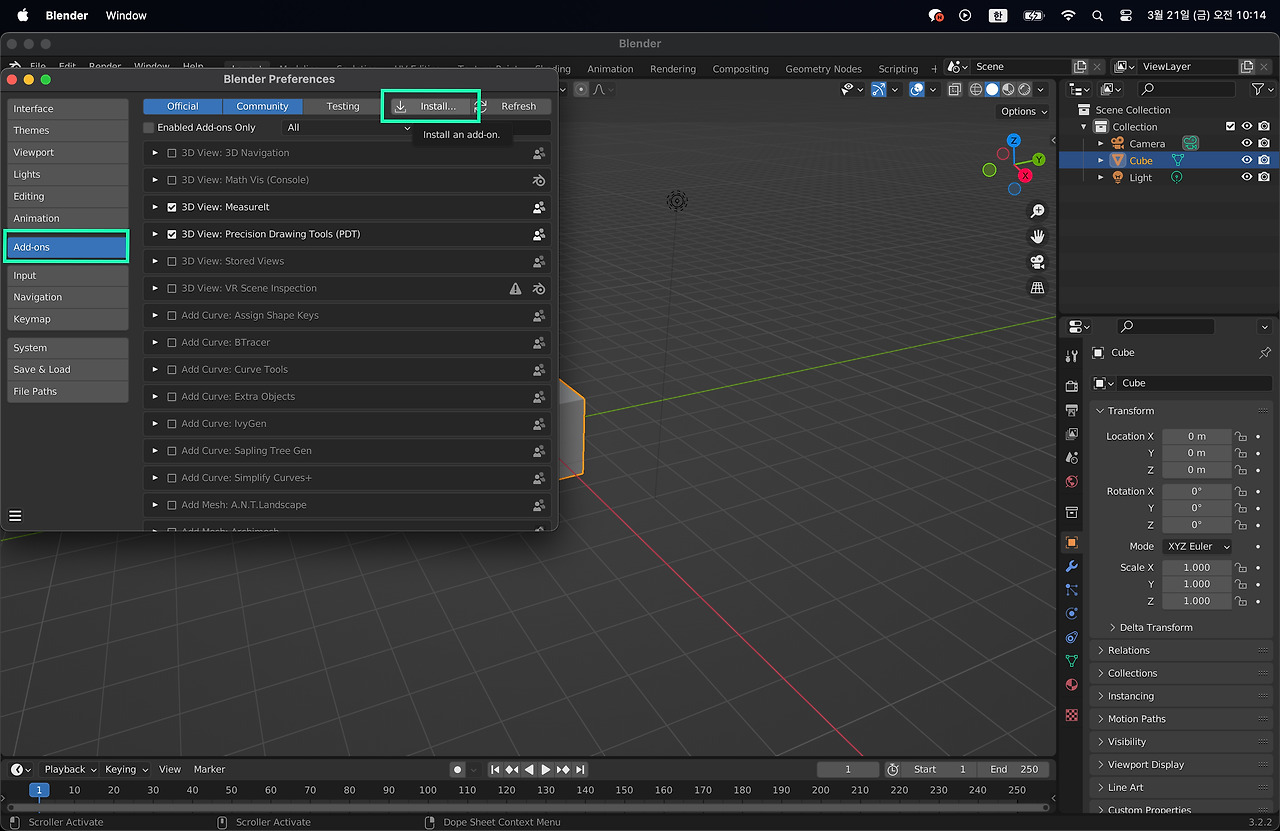The width and height of the screenshot is (1280, 831).
Task: Enable the 3D View: 3D Navigation add-on
Action: coord(172,153)
